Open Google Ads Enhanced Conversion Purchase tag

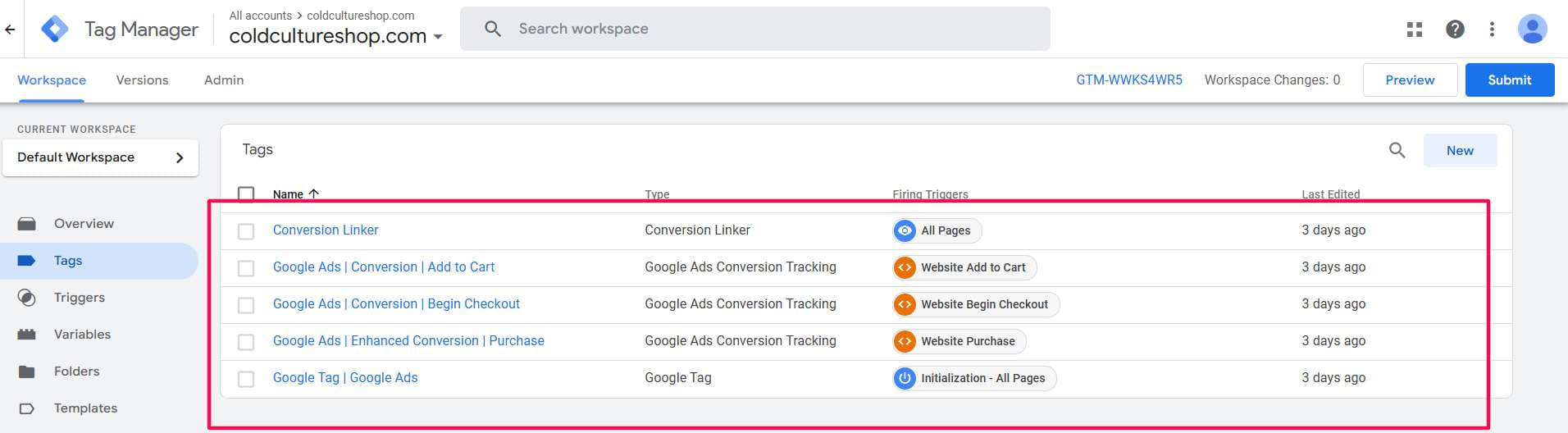408,341
